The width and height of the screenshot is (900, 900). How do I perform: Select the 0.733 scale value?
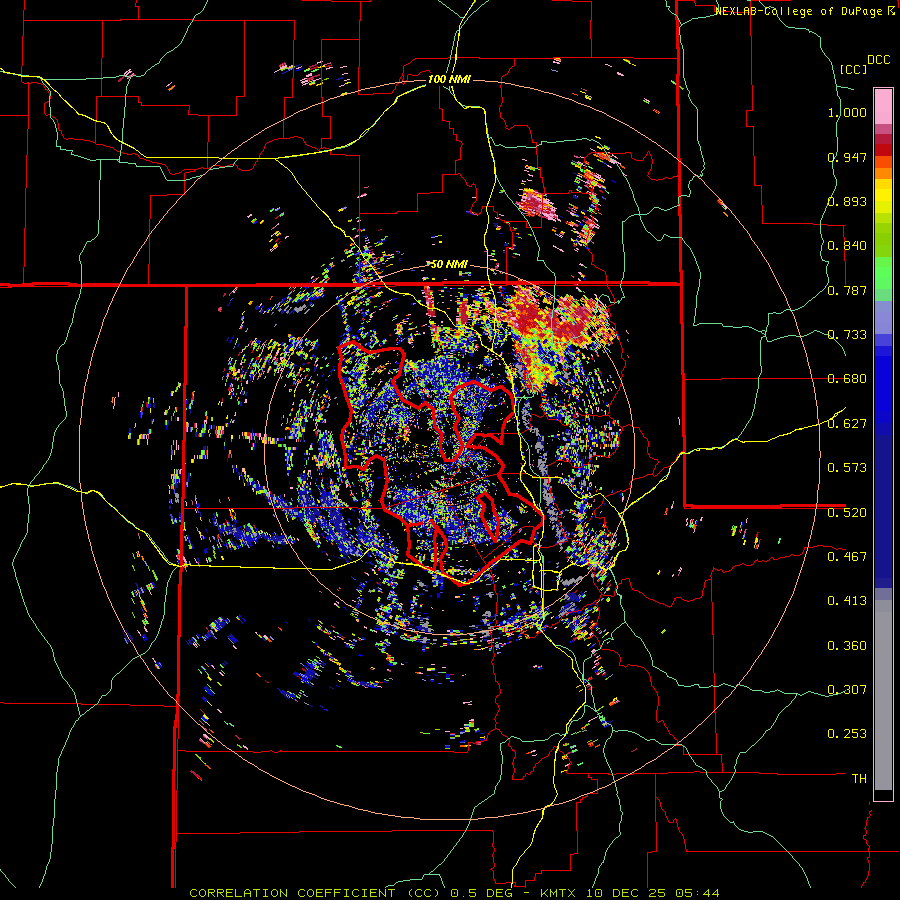(x=847, y=335)
